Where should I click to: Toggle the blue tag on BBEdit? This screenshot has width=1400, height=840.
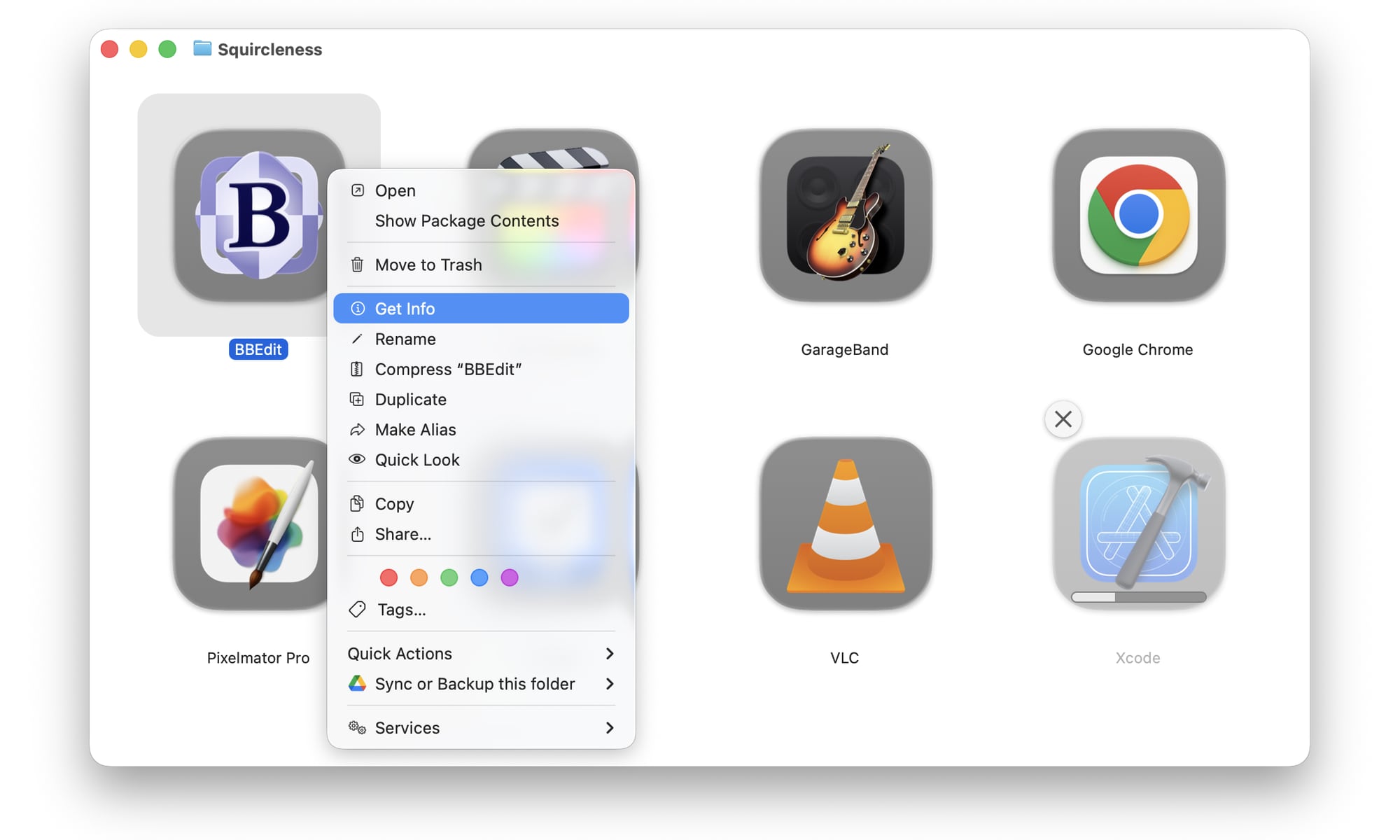click(479, 577)
